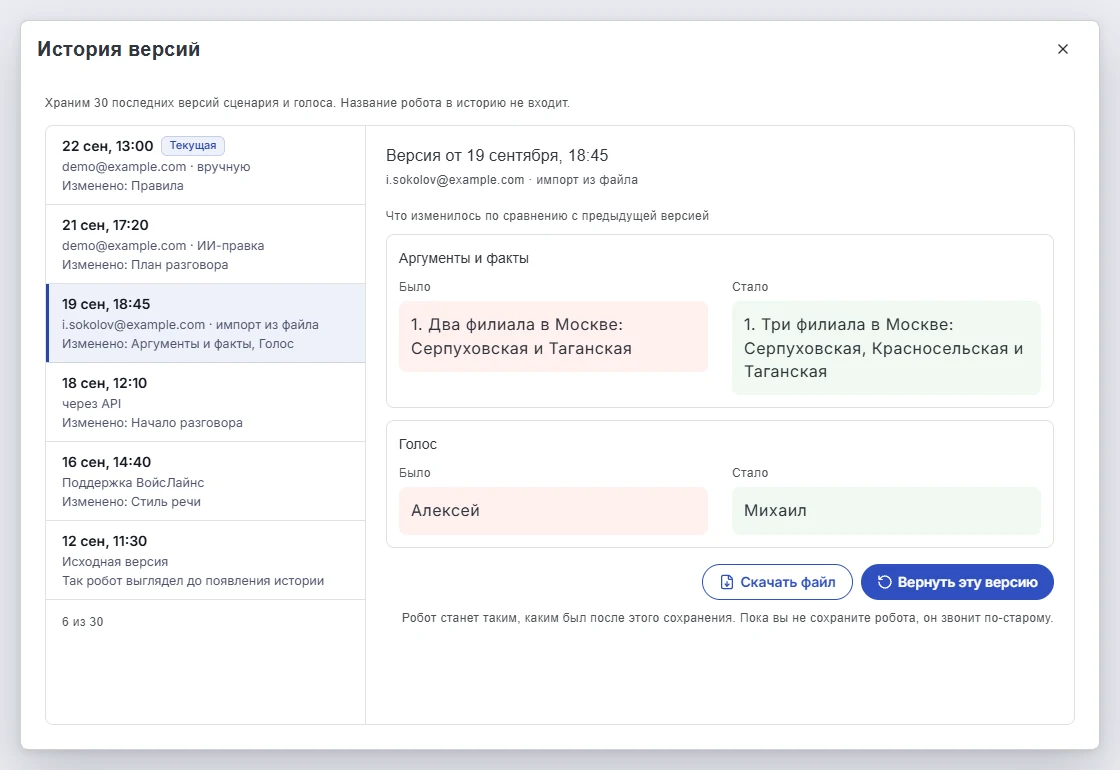Click 'Изменено: Начало разговора' text
Viewport: 1120px width, 770px height.
tap(152, 423)
